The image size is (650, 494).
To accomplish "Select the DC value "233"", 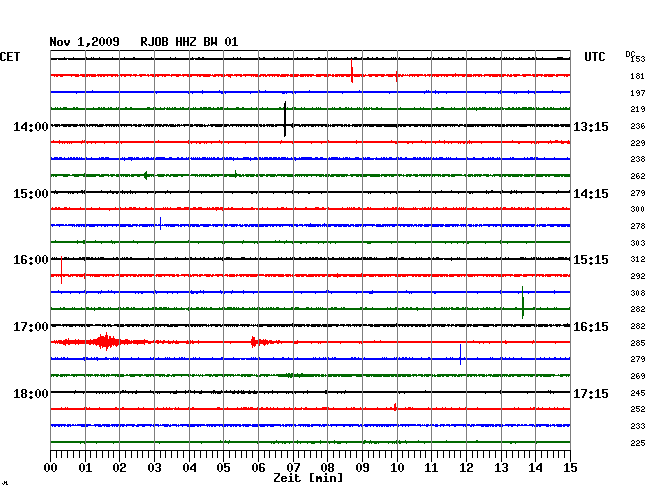I will coord(638,426).
